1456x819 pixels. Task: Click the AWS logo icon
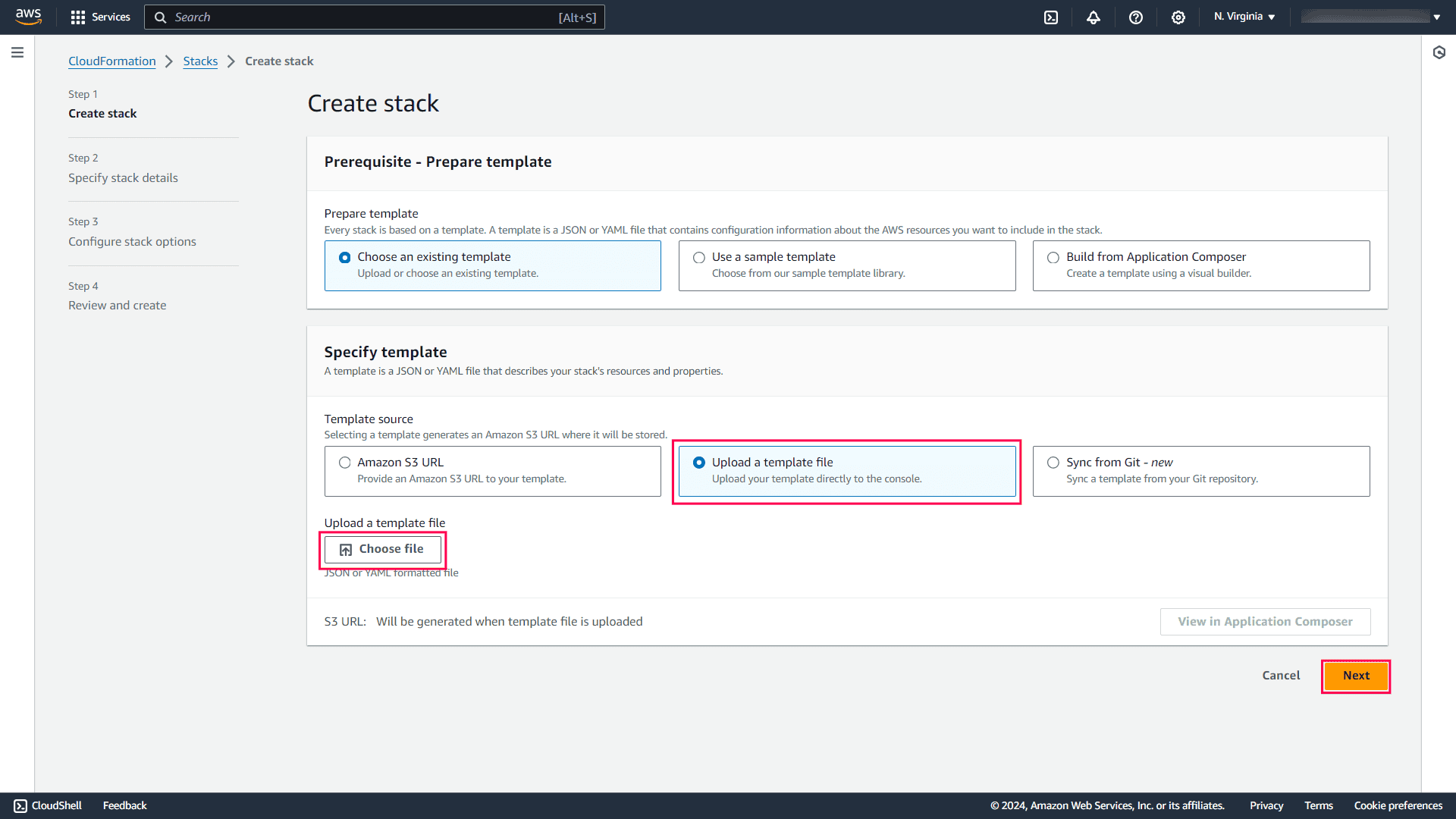point(28,17)
